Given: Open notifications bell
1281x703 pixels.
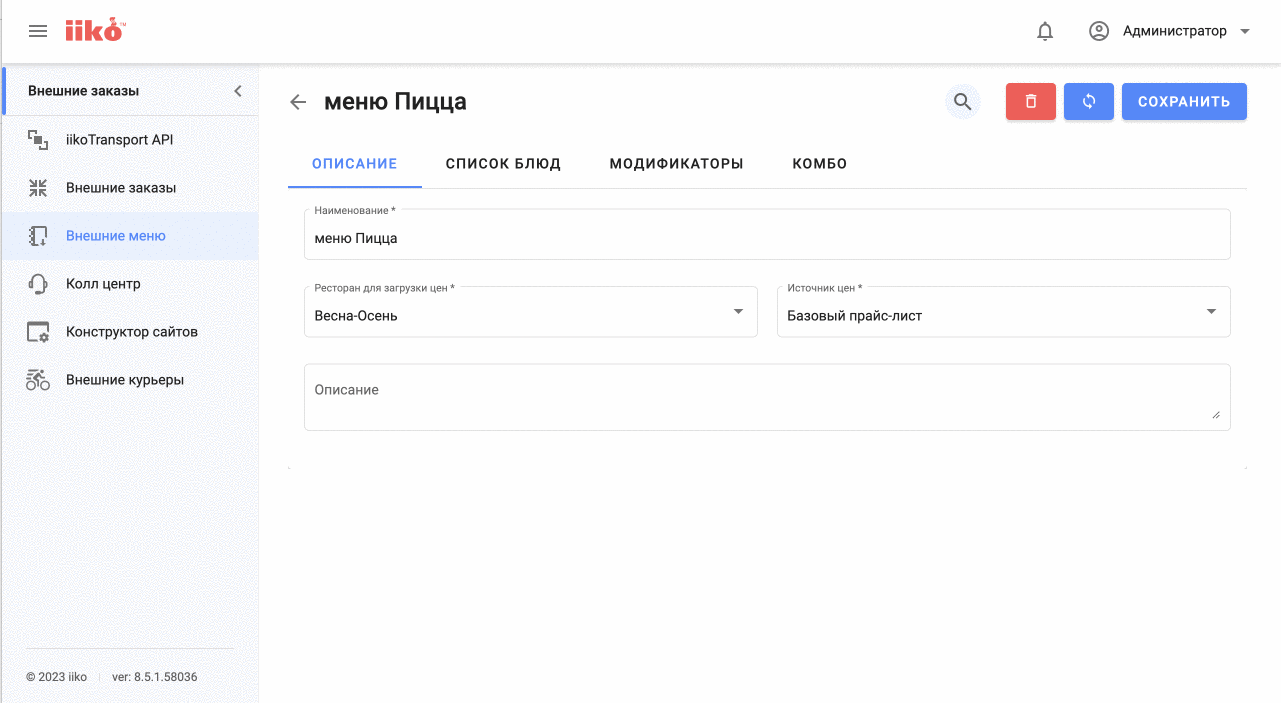Looking at the screenshot, I should [x=1045, y=32].
